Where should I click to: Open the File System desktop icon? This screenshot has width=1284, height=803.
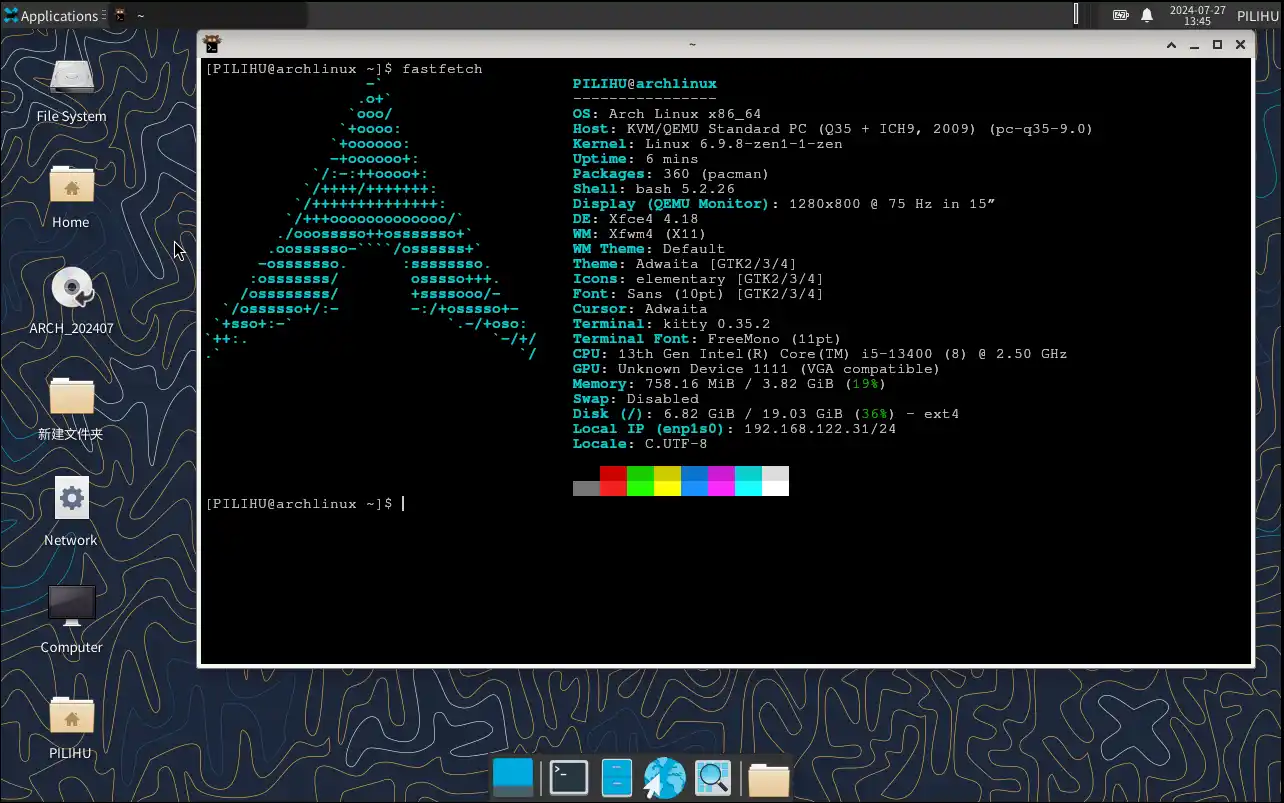point(71,79)
